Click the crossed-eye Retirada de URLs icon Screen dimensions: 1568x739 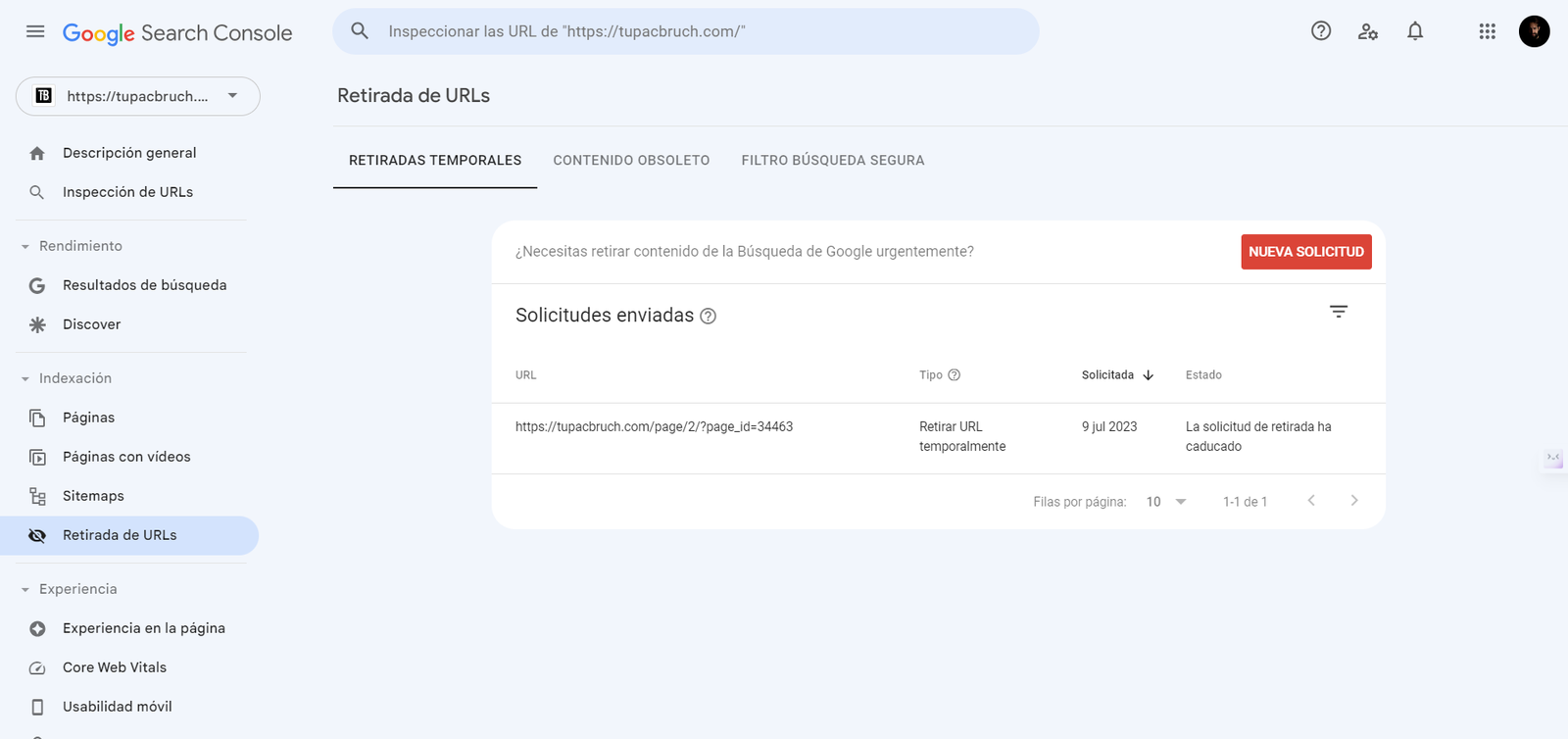[x=37, y=535]
